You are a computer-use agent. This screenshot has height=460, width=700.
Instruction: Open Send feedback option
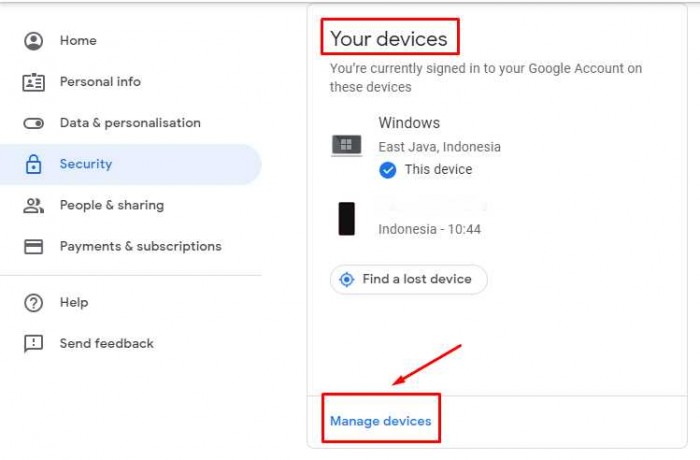[x=107, y=343]
